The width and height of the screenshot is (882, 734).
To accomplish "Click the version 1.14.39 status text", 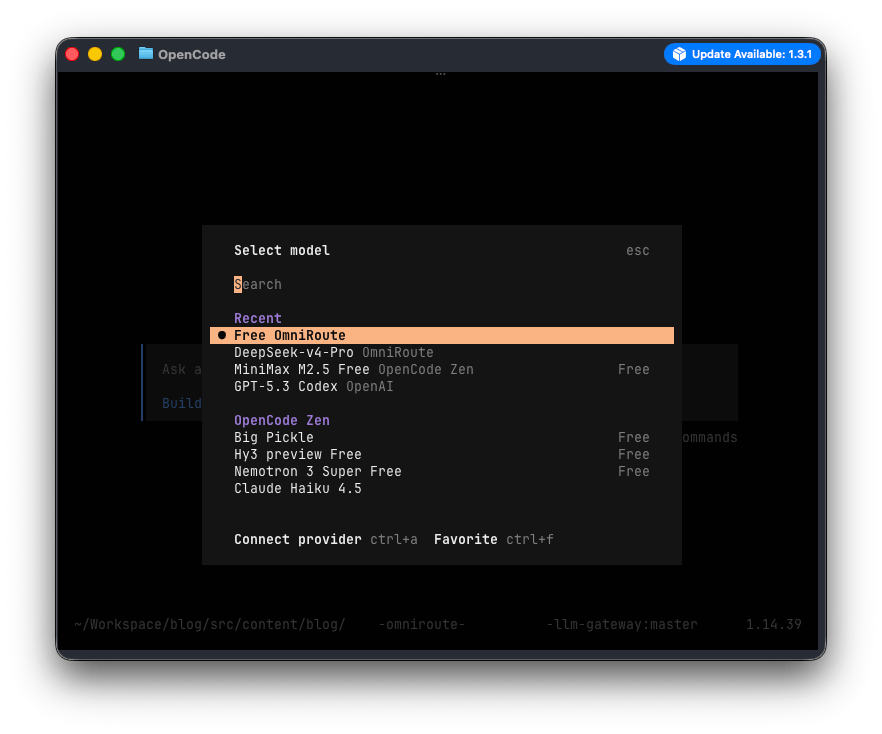I will coord(773,624).
